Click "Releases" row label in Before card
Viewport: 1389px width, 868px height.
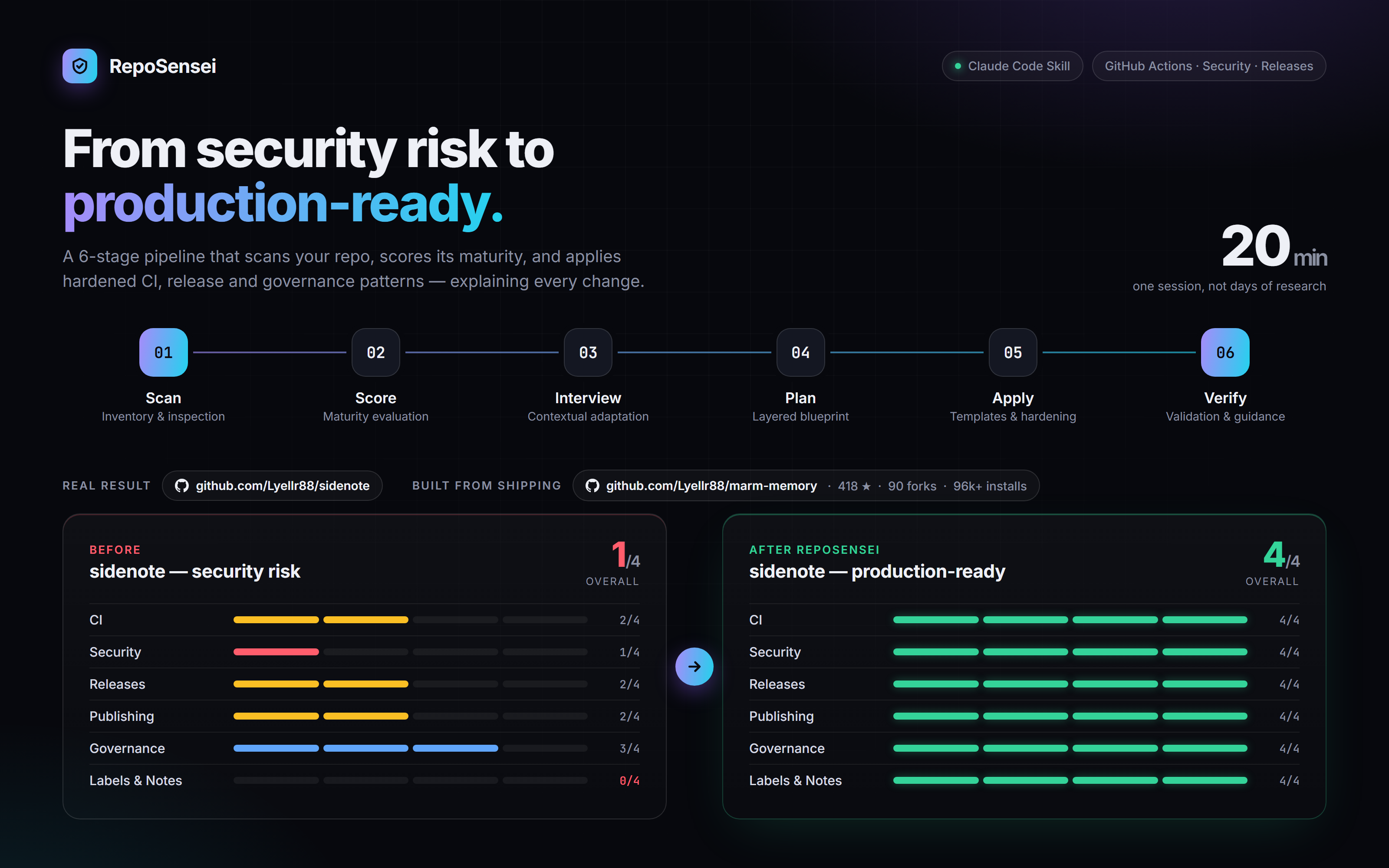(x=117, y=684)
